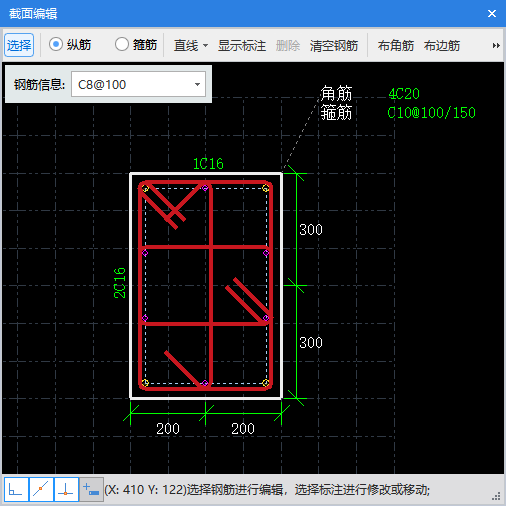Click the upper 300 dimension value
Viewport: 506px width, 506px height.
click(x=311, y=230)
